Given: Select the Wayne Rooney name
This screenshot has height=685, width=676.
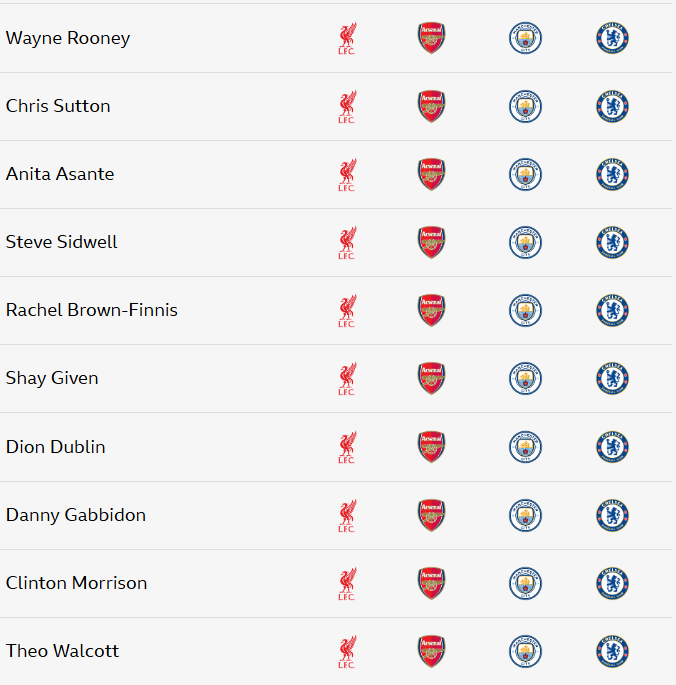Looking at the screenshot, I should click(x=68, y=39).
